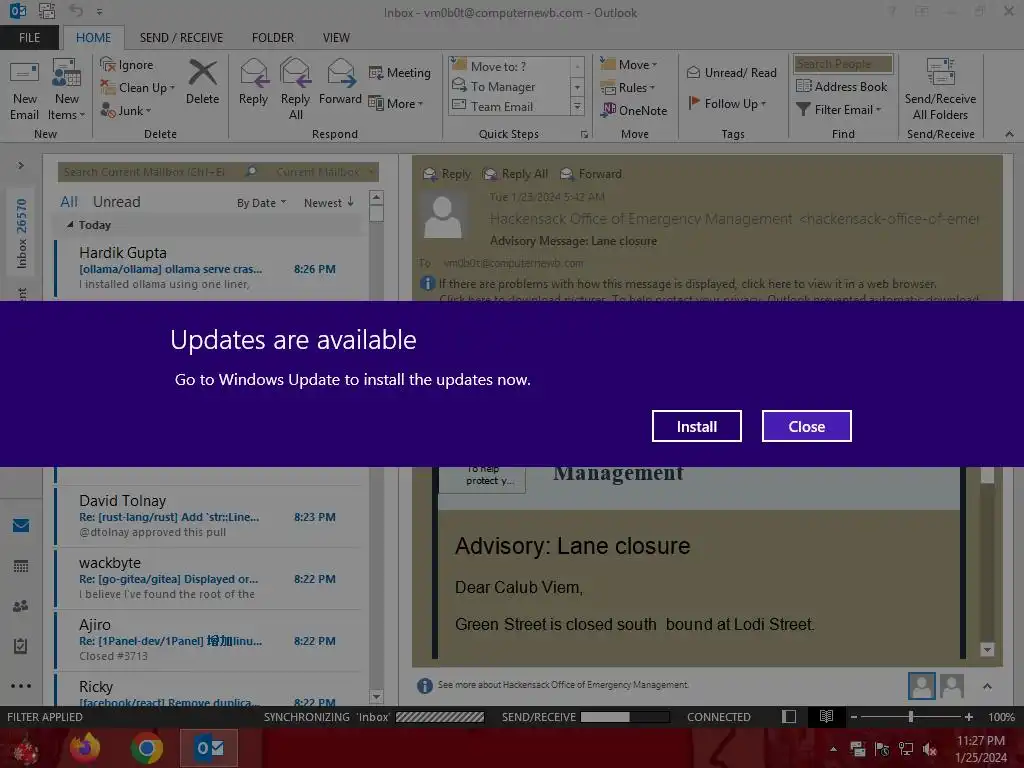Open the email from wackbyte
This screenshot has height=768, width=1024.
pyautogui.click(x=208, y=578)
